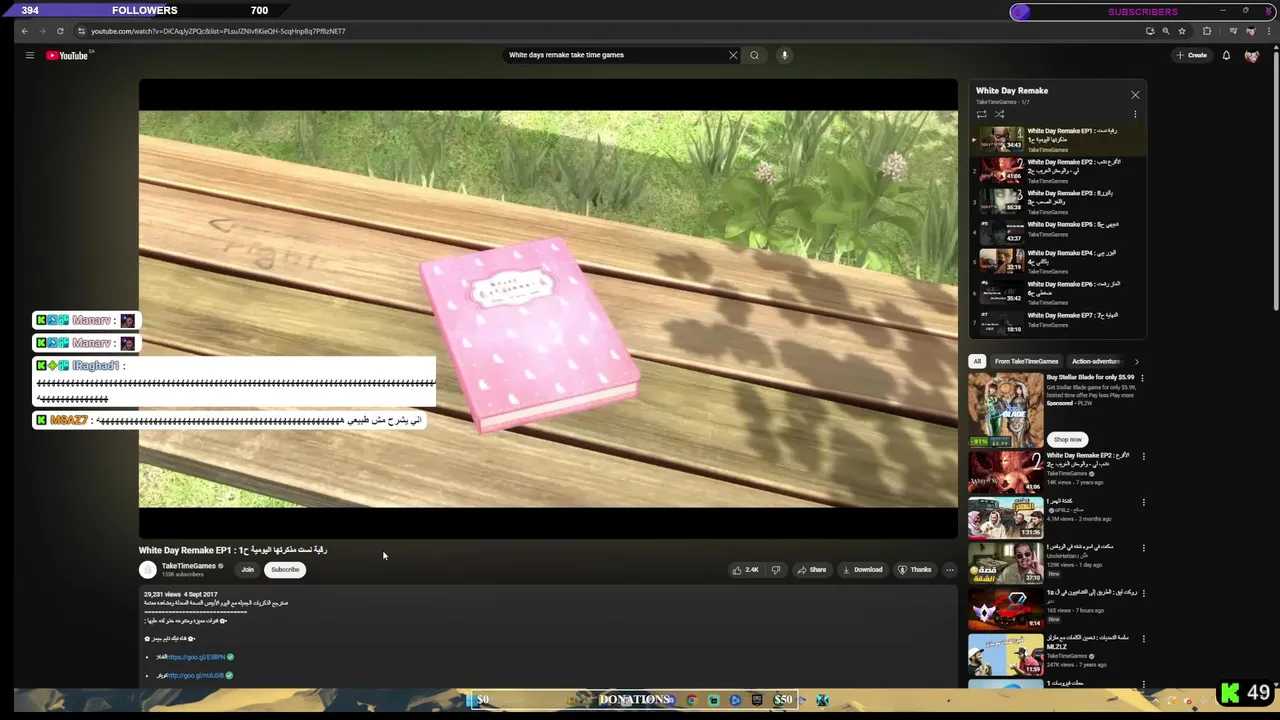1280x720 pixels.
Task: Open the second goo.gl description link
Action: (x=196, y=676)
